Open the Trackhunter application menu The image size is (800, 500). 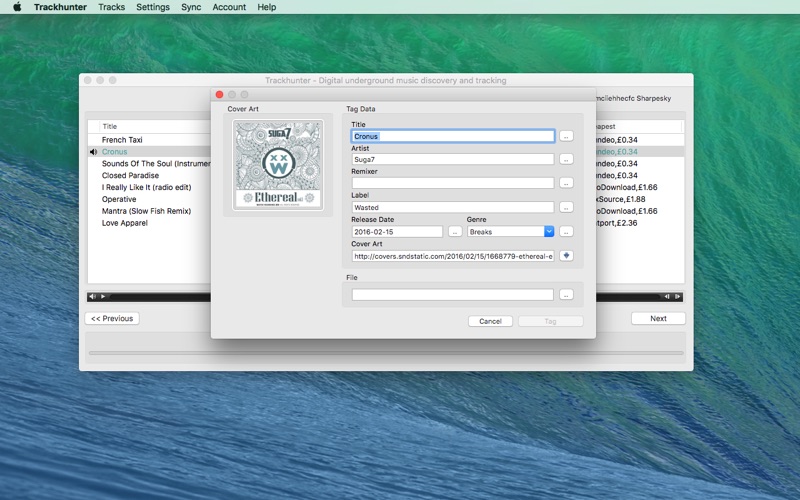pyautogui.click(x=60, y=7)
